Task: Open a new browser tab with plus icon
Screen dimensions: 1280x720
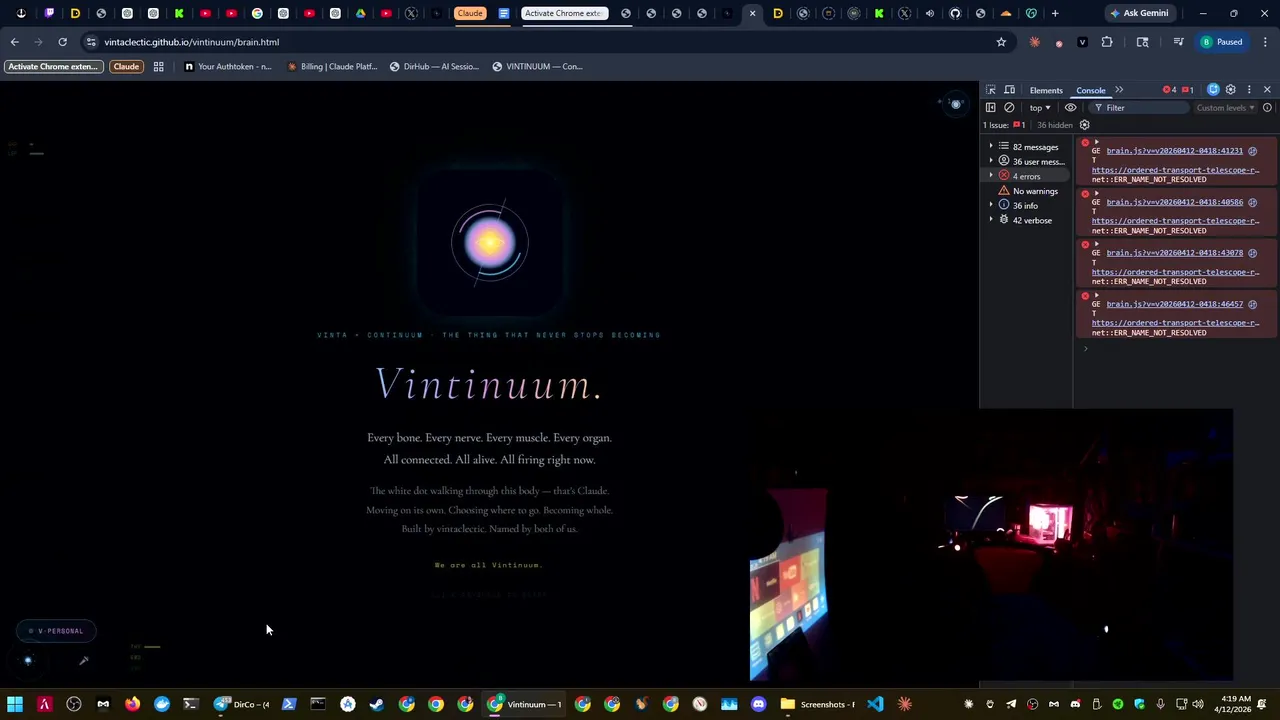Action: point(1055,13)
